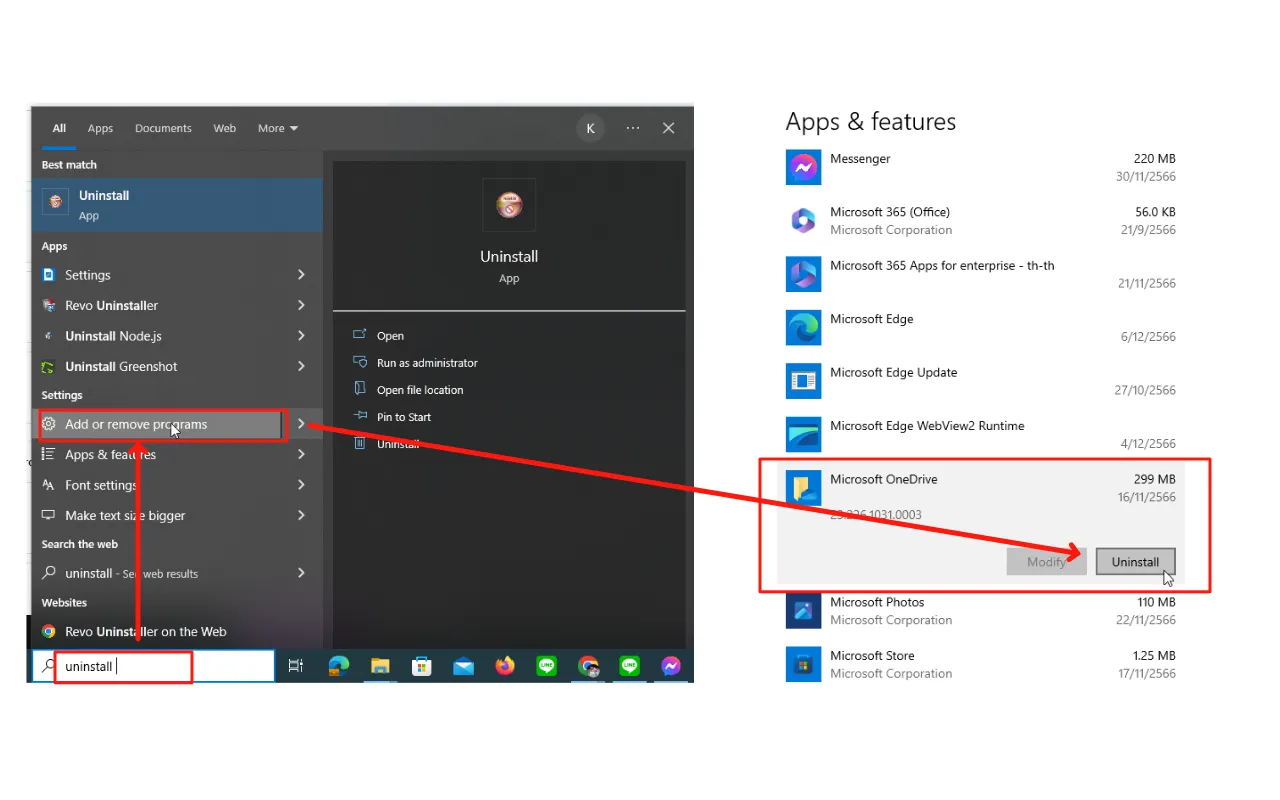Screen dimensions: 1280x800
Task: Click in the taskbar search input field
Action: [x=152, y=666]
